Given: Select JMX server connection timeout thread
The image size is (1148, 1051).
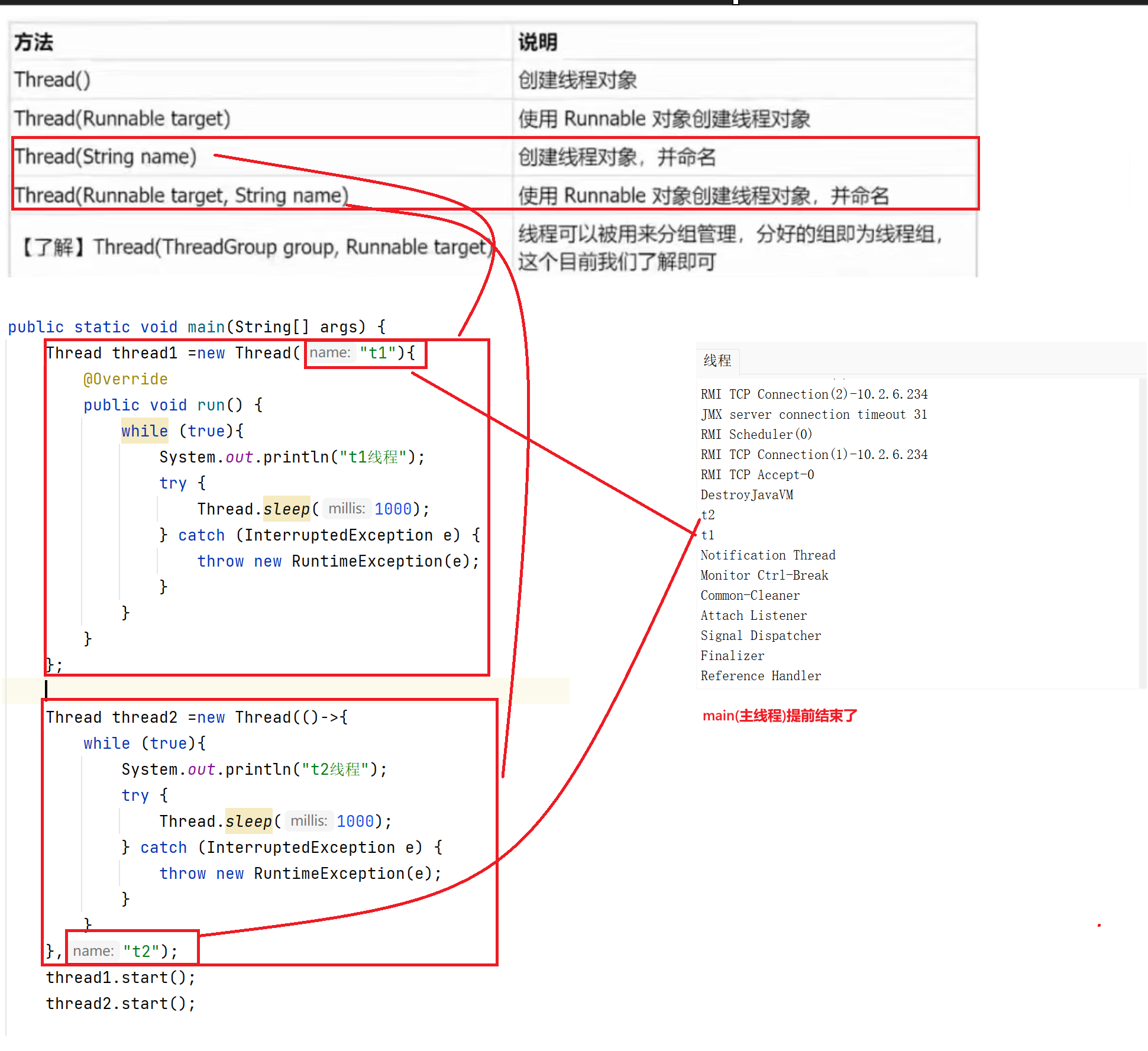Looking at the screenshot, I should pyautogui.click(x=813, y=415).
